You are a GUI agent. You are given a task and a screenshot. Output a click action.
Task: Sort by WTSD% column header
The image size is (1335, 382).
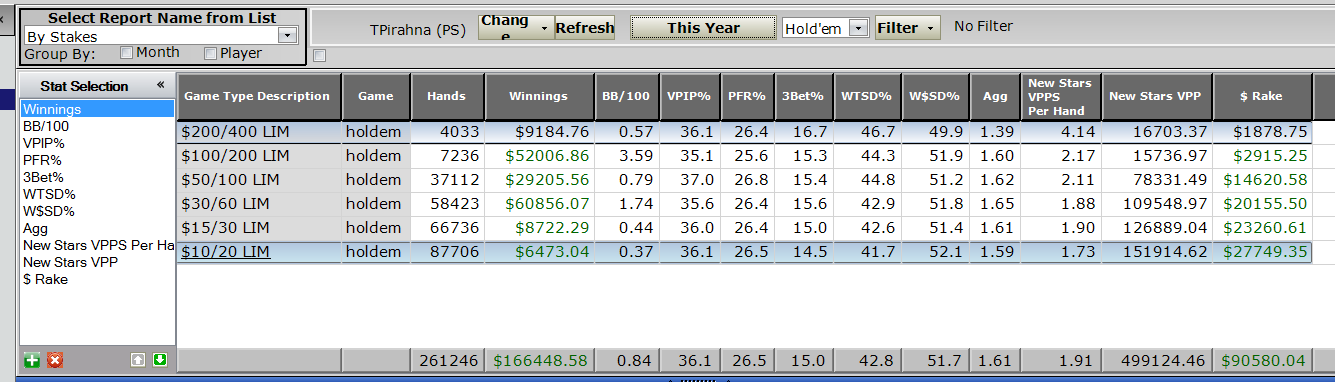(x=867, y=96)
